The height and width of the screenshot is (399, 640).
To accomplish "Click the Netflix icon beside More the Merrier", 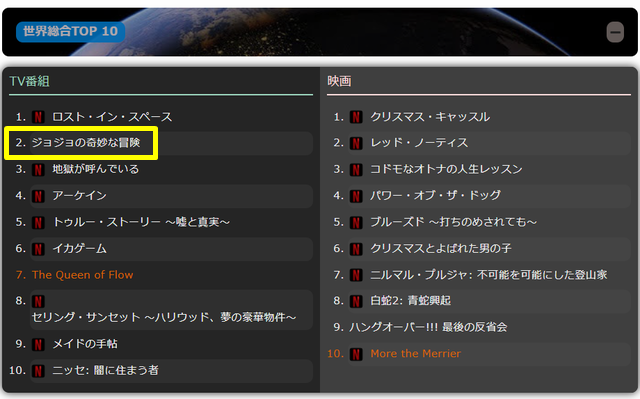I will tap(356, 354).
